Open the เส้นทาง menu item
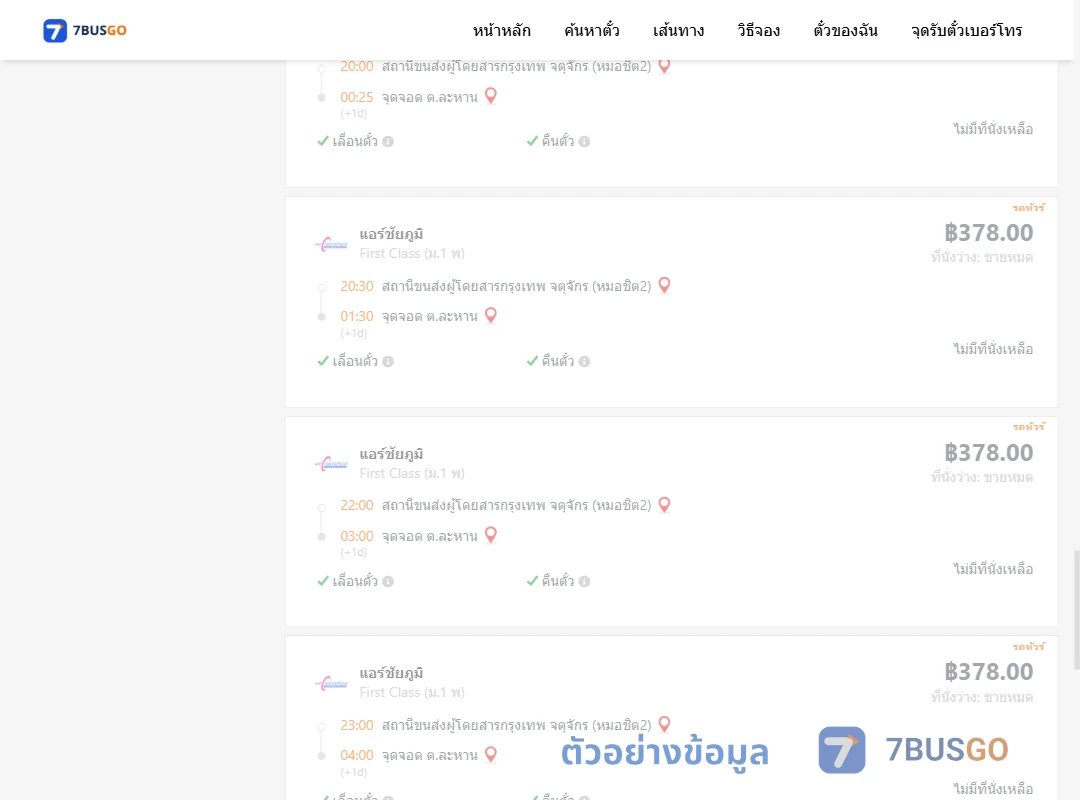 [x=678, y=30]
